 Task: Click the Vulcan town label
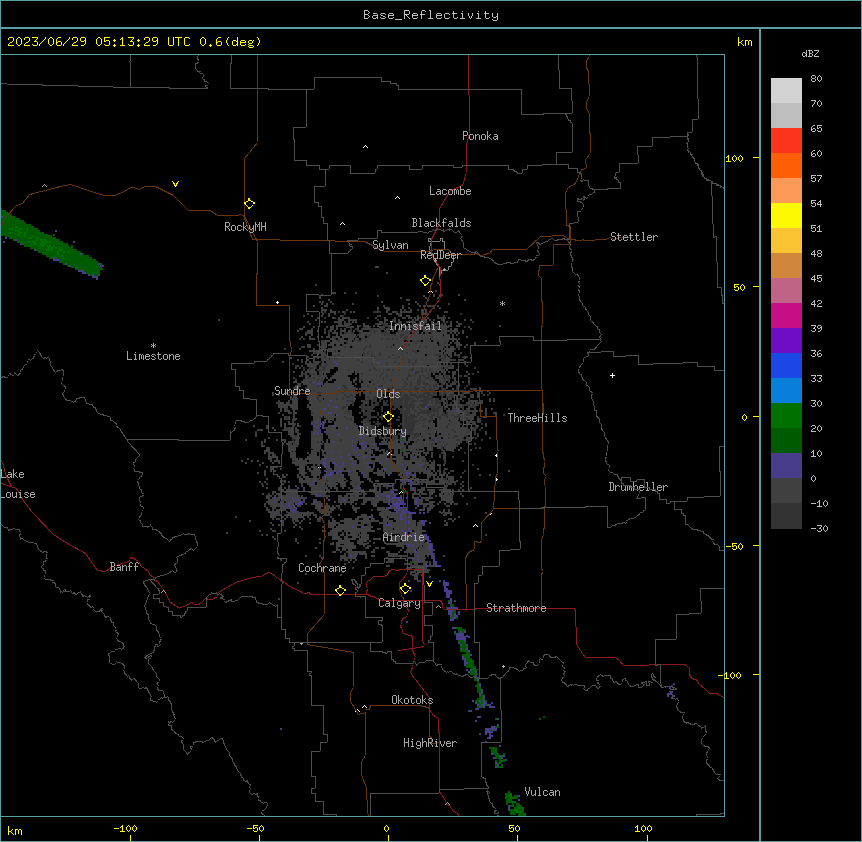542,792
